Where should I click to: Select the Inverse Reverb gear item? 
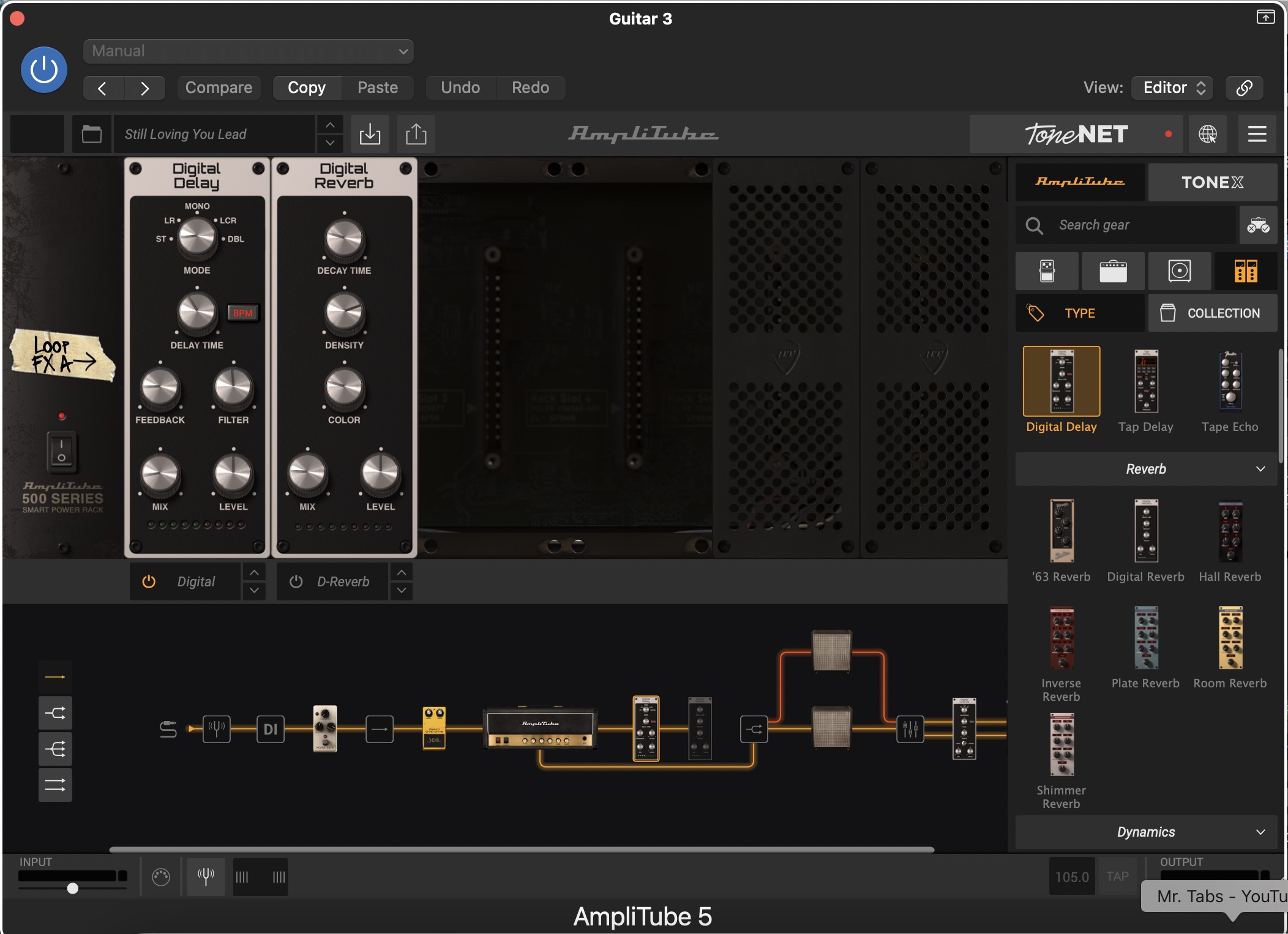click(1061, 654)
